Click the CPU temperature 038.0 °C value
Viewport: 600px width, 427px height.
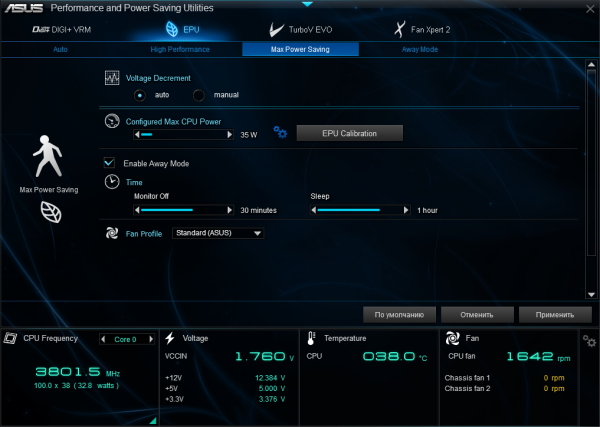(x=395, y=357)
